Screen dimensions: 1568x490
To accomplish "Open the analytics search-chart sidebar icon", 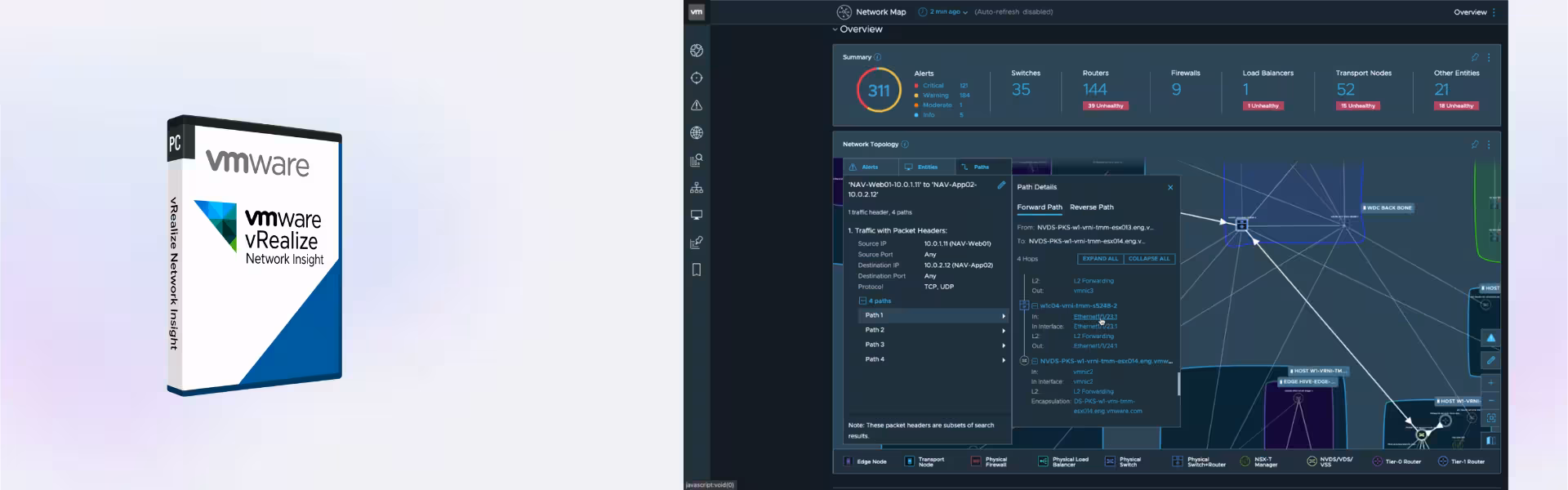I will (697, 161).
